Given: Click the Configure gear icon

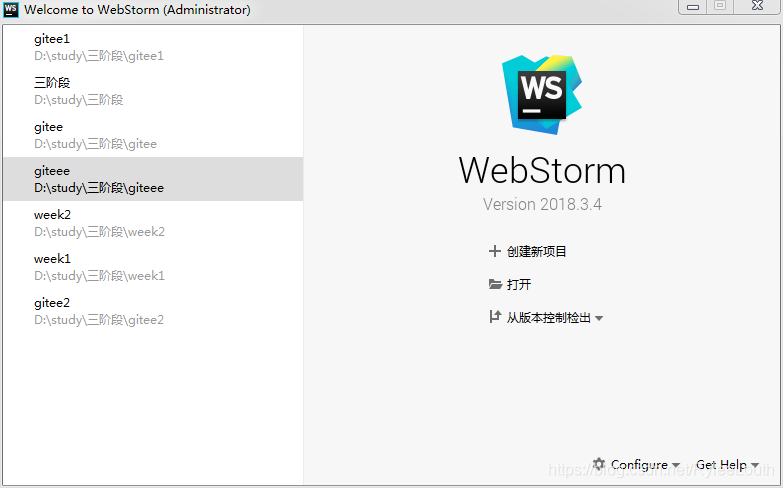Looking at the screenshot, I should (599, 464).
